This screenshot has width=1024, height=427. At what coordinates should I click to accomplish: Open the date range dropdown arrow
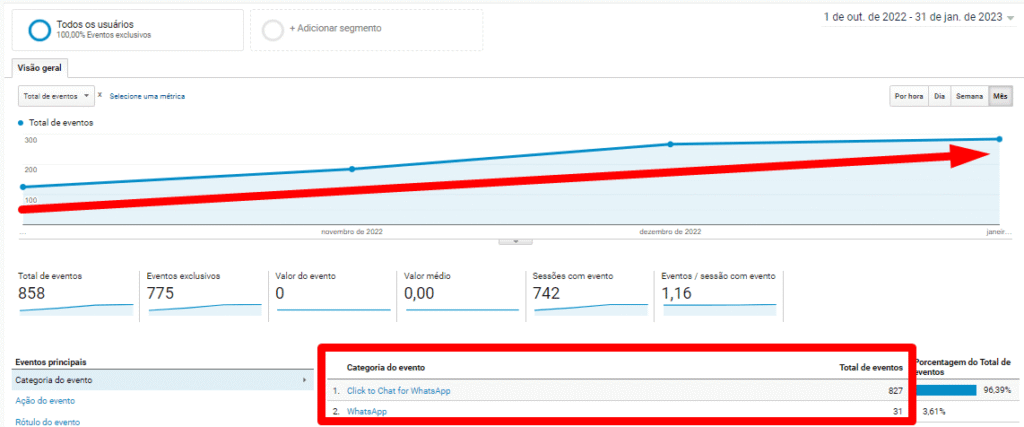(1011, 18)
